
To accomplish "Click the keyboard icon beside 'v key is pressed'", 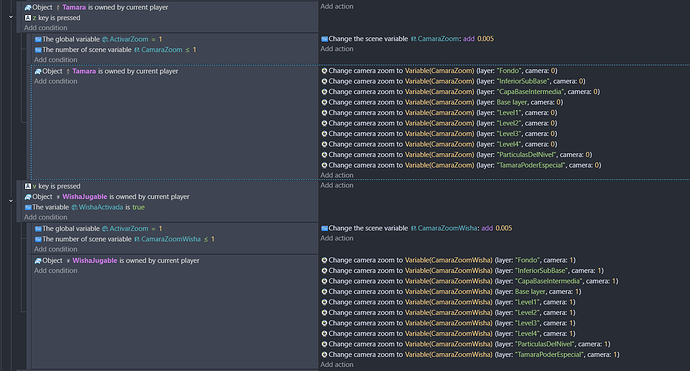I will pos(28,186).
